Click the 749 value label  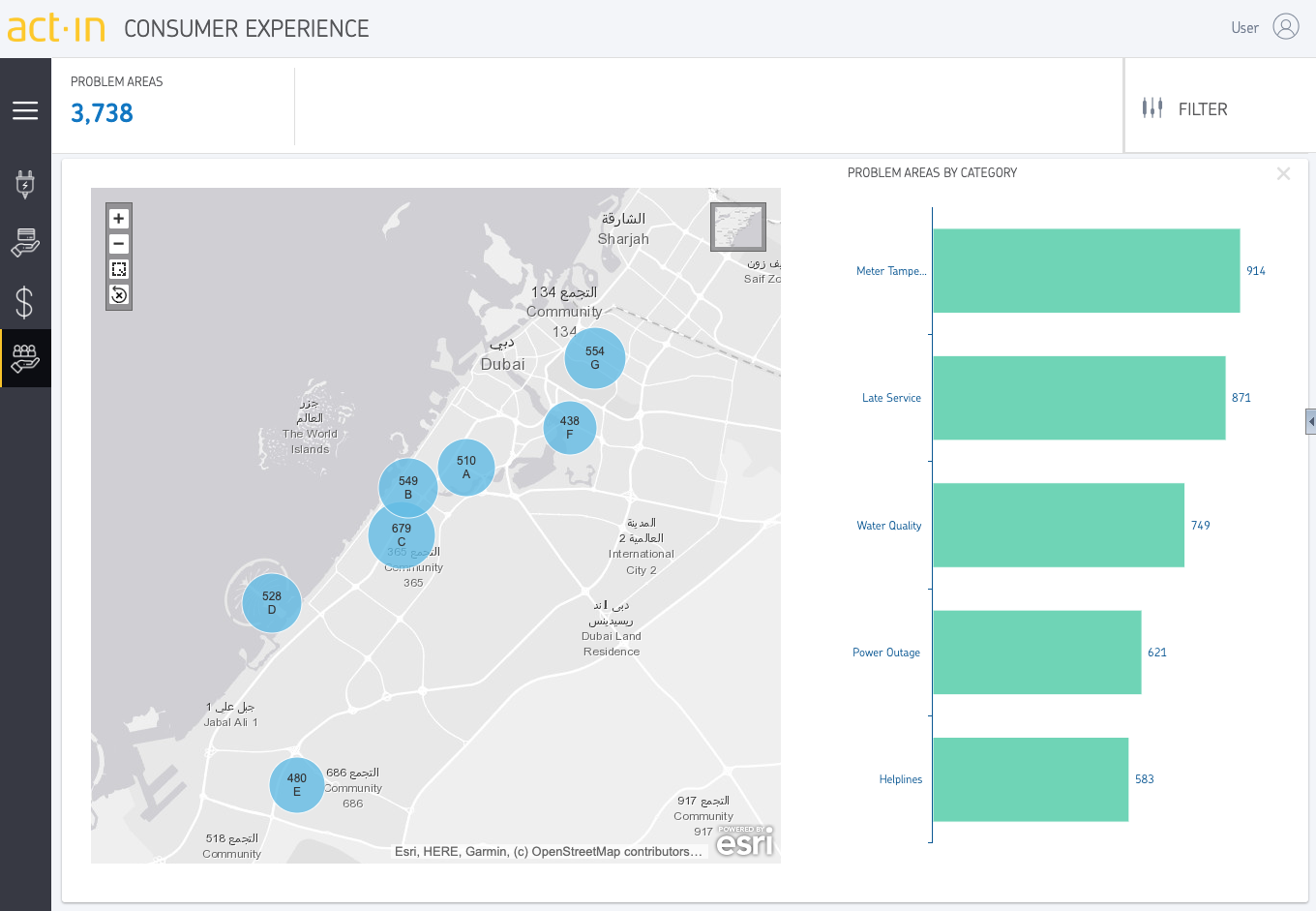click(1201, 526)
